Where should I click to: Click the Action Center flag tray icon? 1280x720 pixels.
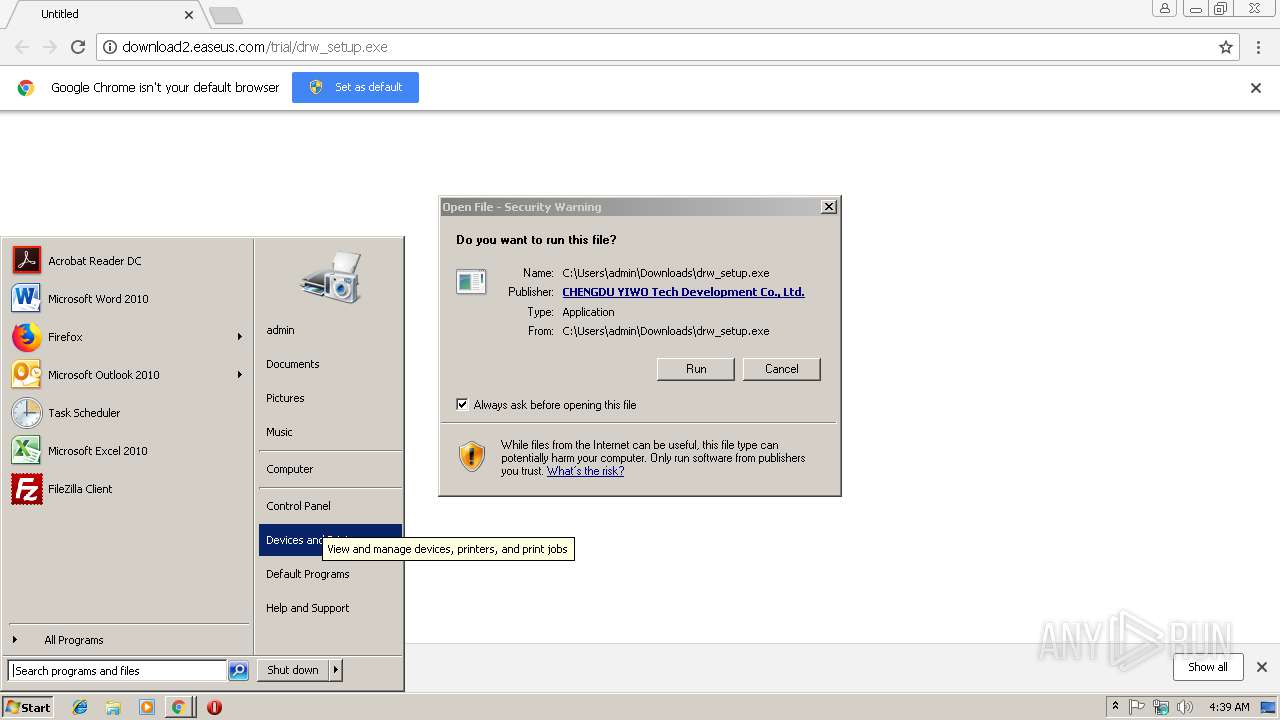(x=1137, y=707)
